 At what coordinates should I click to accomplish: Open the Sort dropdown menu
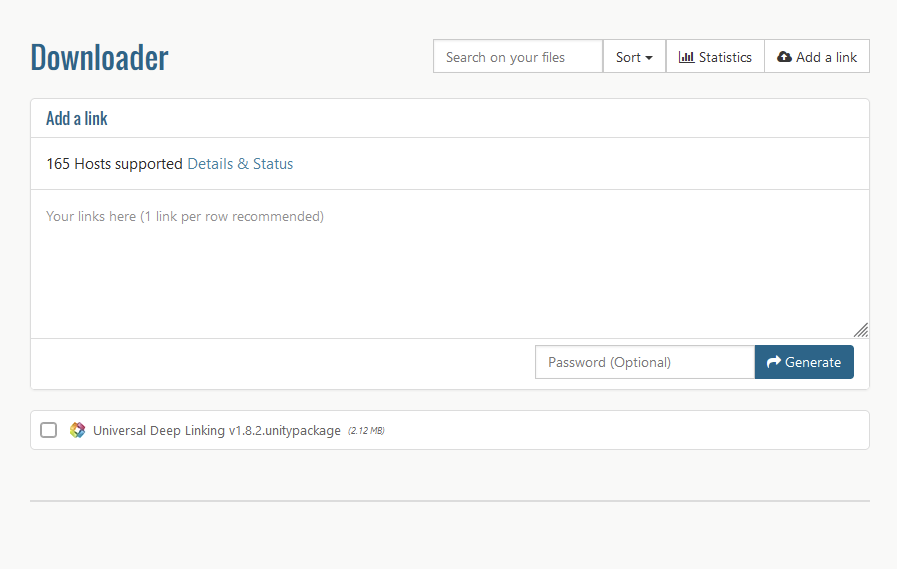click(634, 57)
